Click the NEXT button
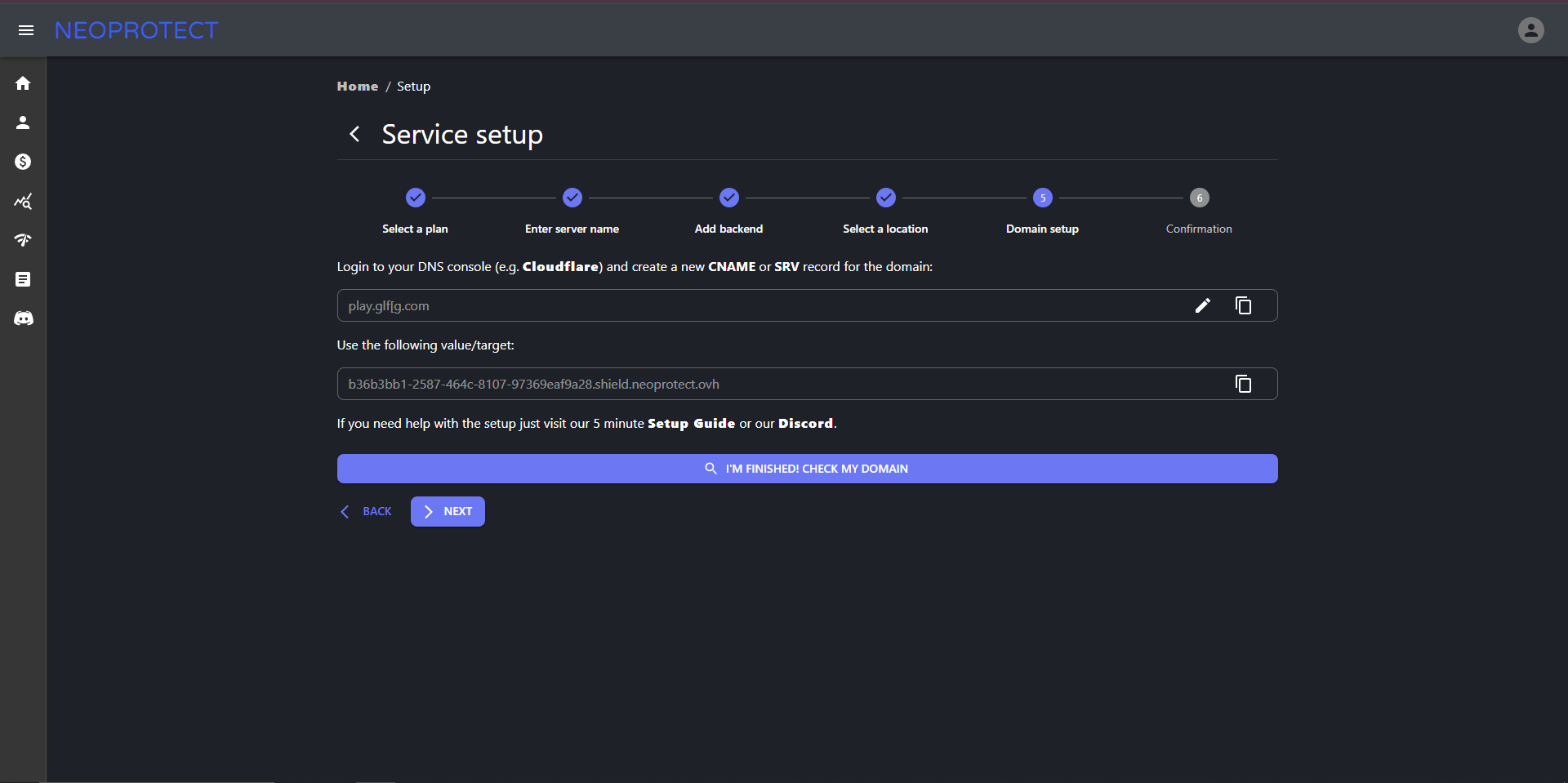 (x=448, y=511)
